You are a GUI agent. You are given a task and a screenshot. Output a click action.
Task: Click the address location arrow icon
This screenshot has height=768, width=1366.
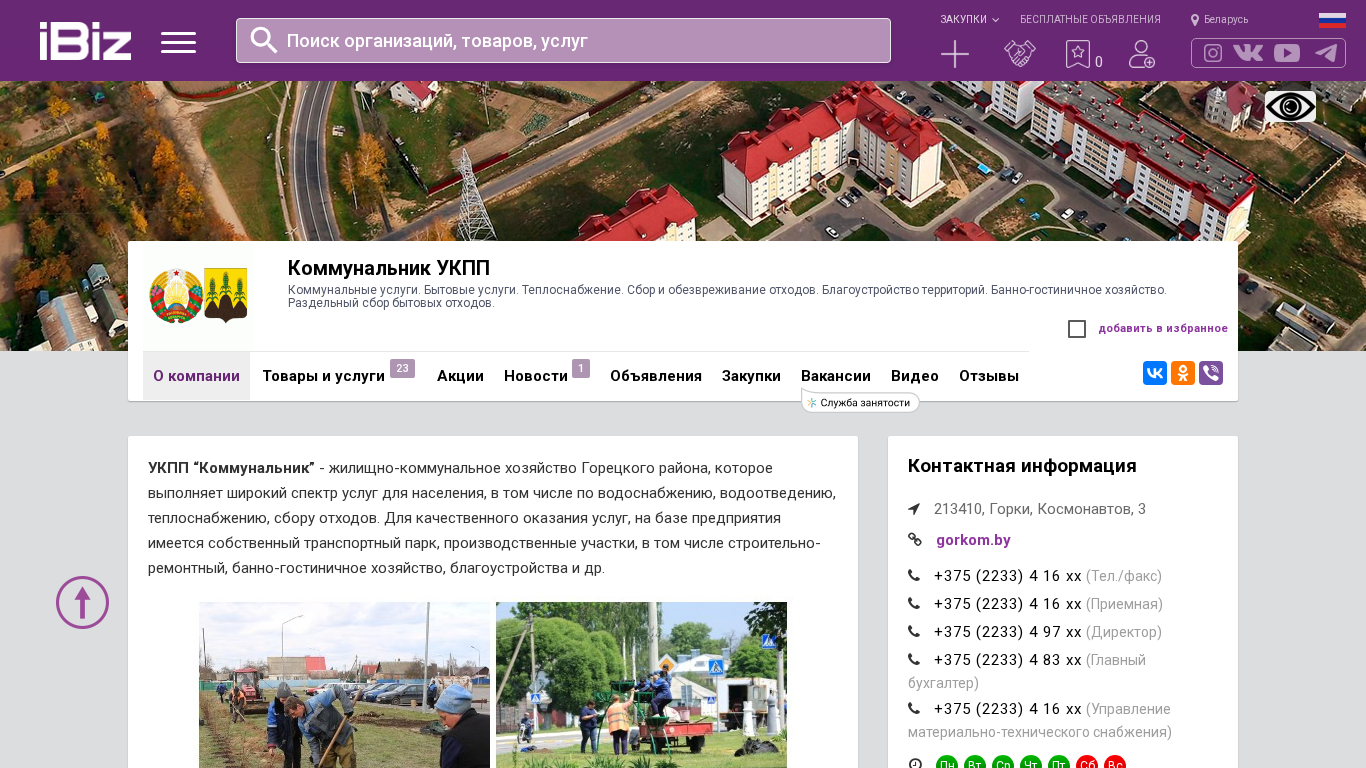click(914, 509)
